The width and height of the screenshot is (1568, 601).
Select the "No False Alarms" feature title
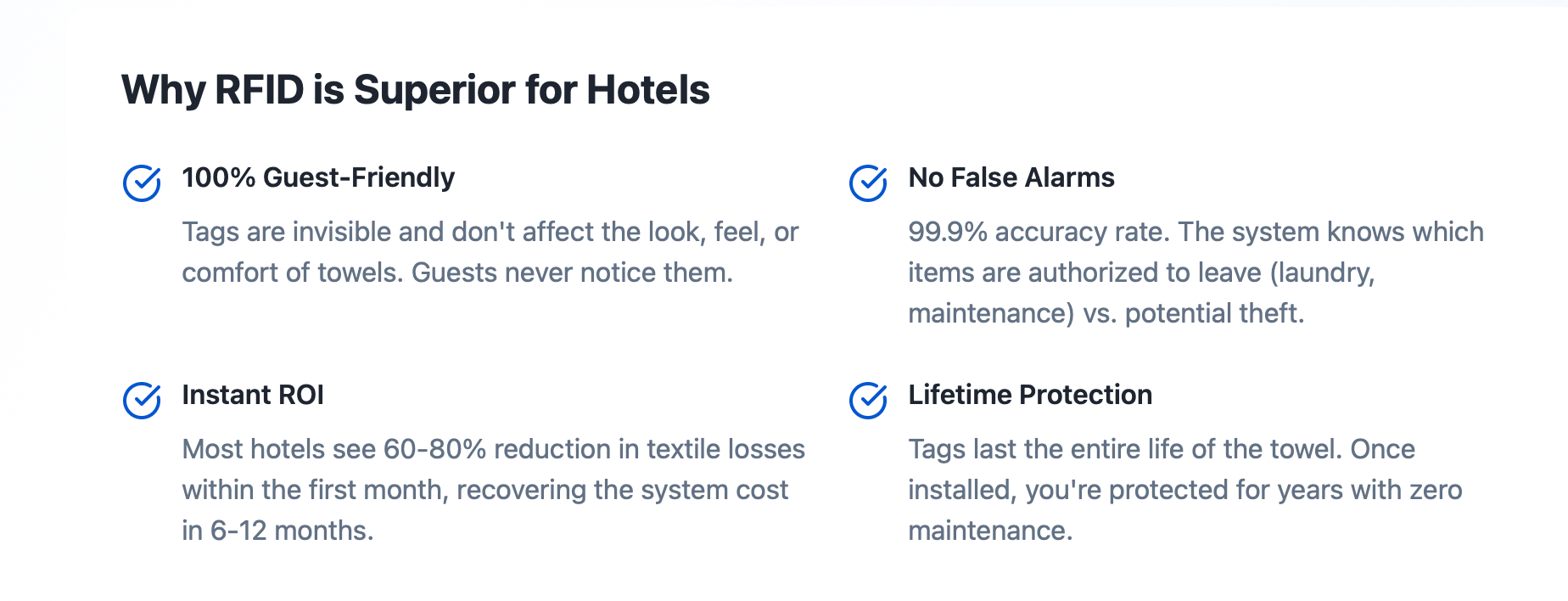point(1011,177)
